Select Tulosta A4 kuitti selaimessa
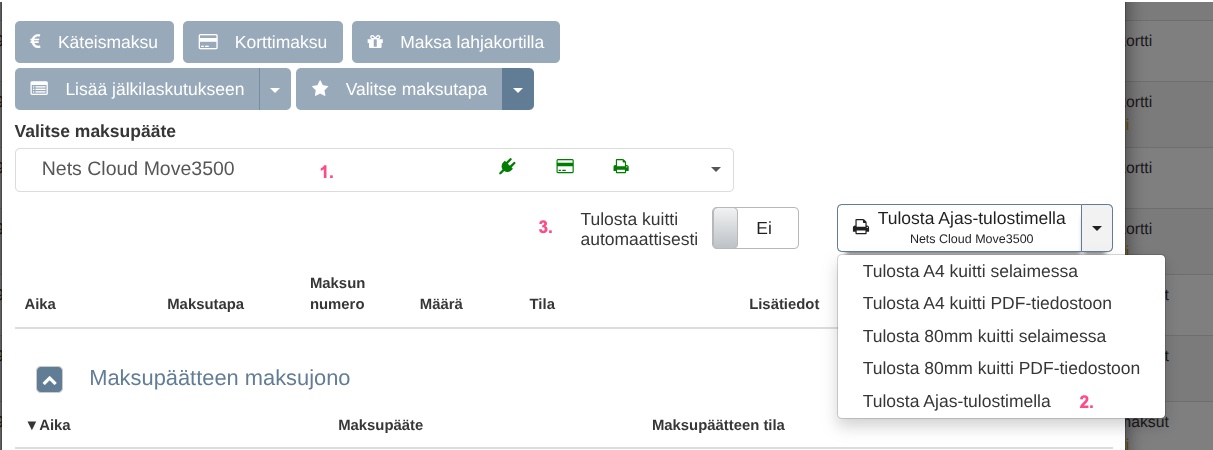This screenshot has height=450, width=1213. [x=969, y=271]
